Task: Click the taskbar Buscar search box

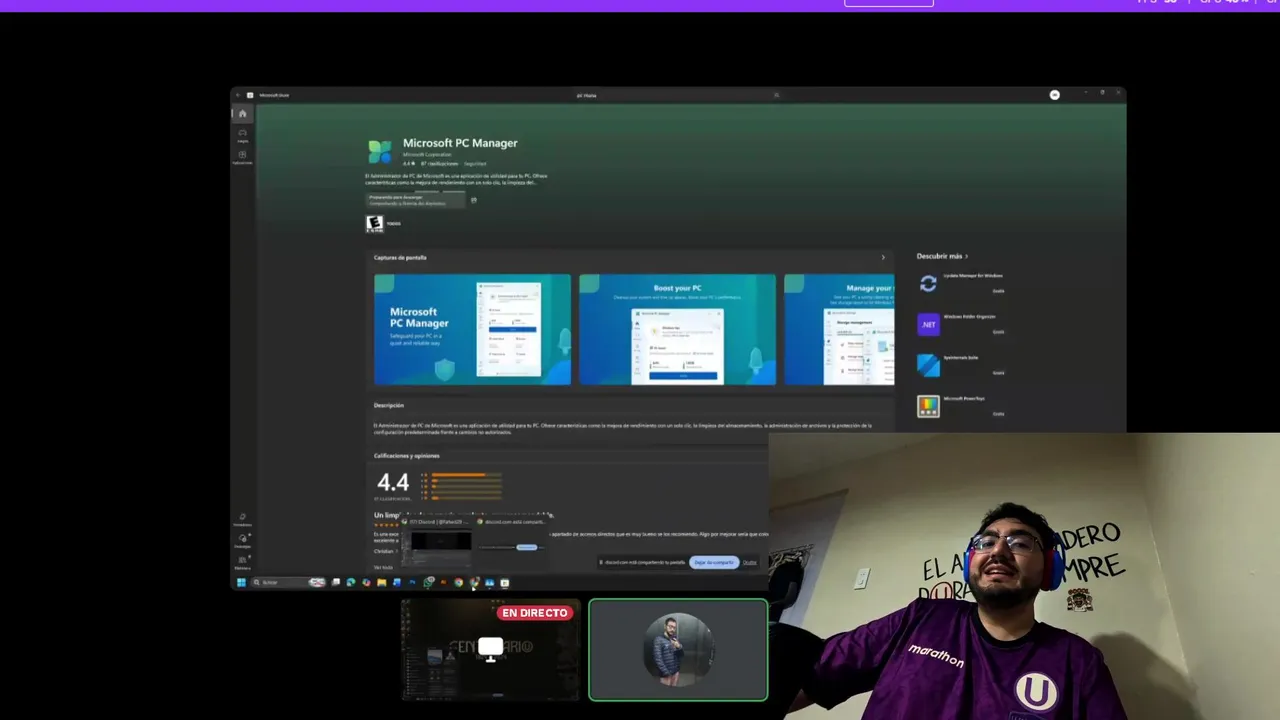Action: pos(288,582)
